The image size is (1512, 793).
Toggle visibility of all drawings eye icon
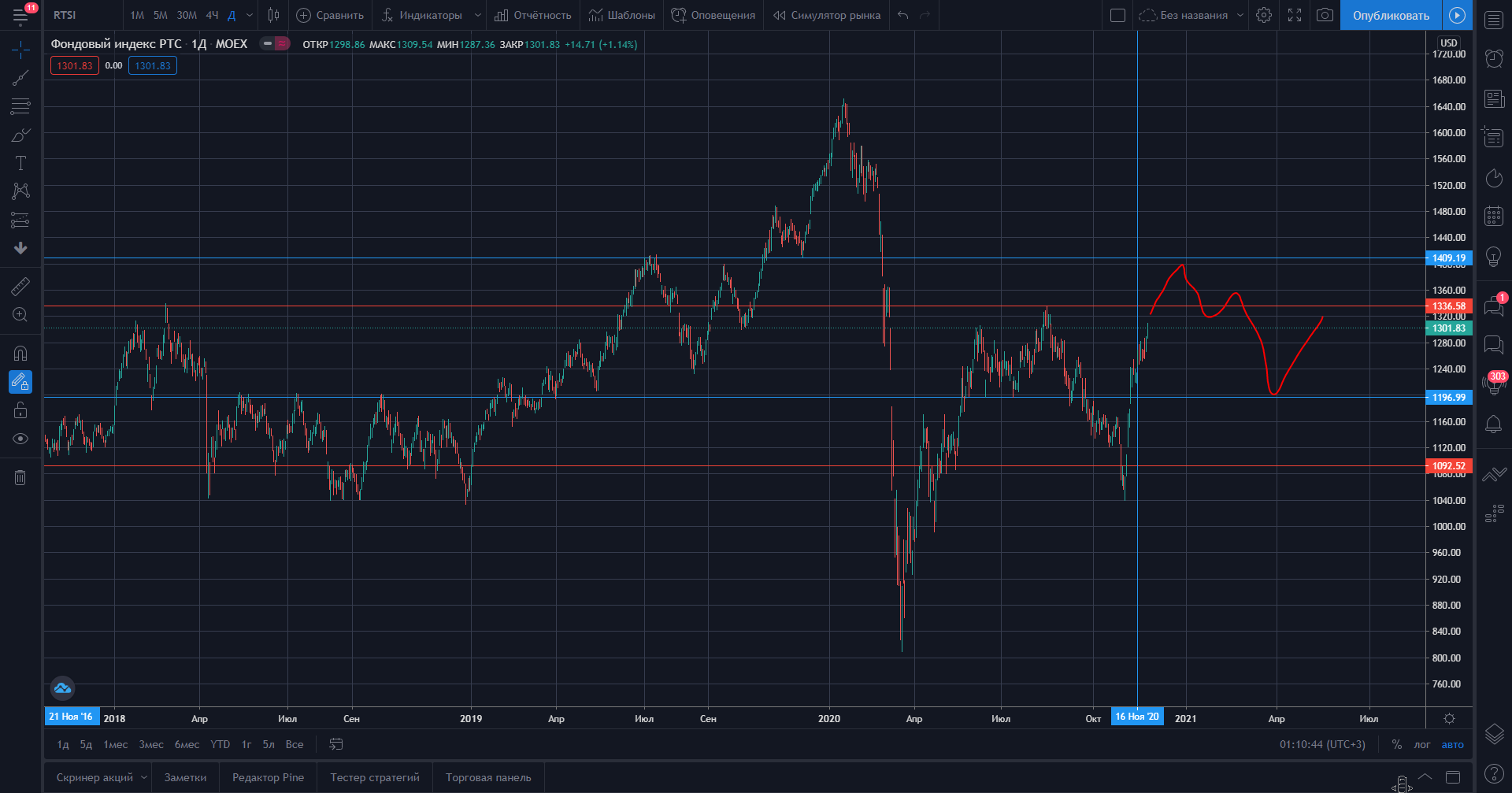click(20, 439)
